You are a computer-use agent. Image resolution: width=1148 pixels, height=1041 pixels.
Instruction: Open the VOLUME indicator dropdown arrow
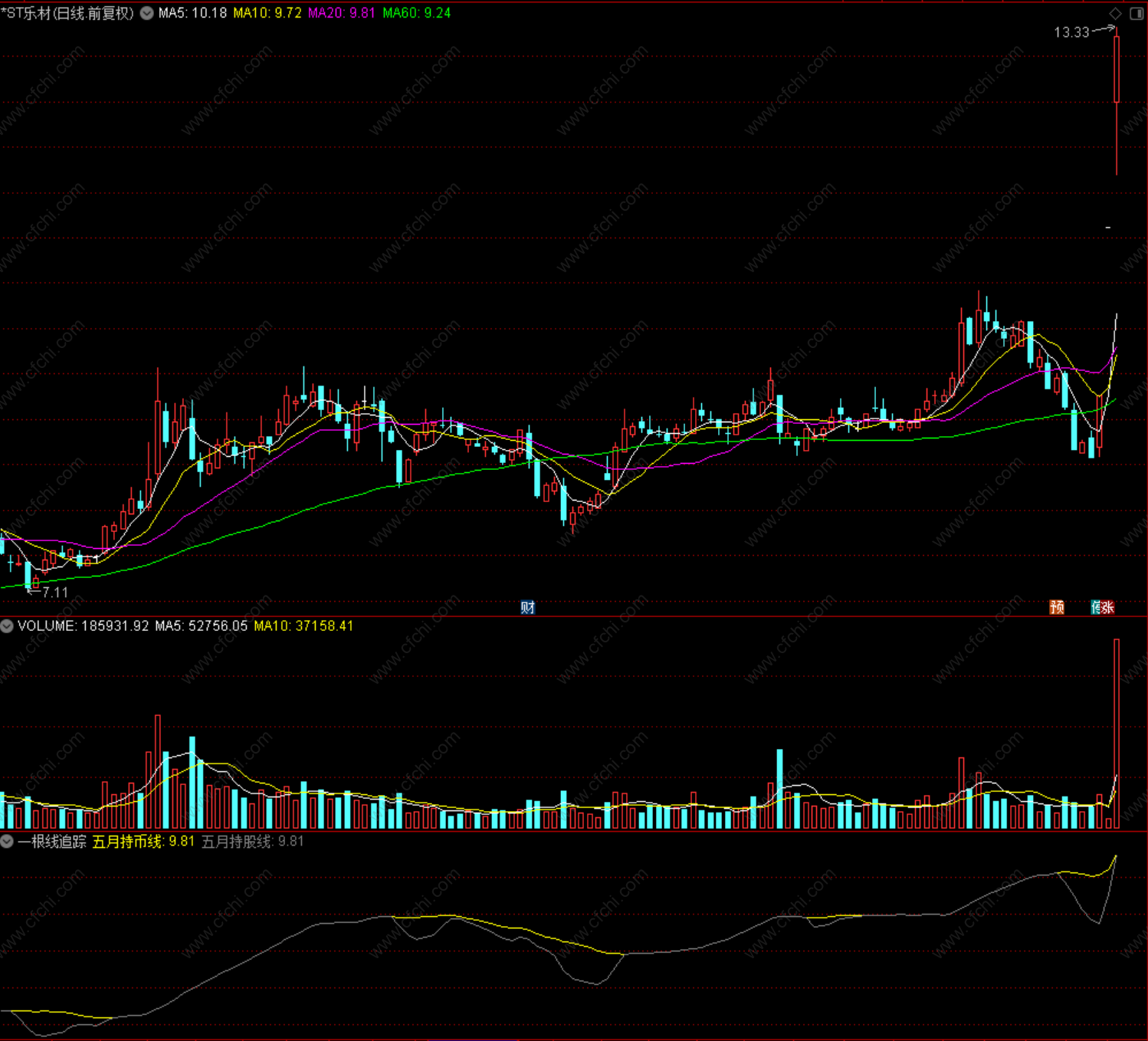pos(7,626)
